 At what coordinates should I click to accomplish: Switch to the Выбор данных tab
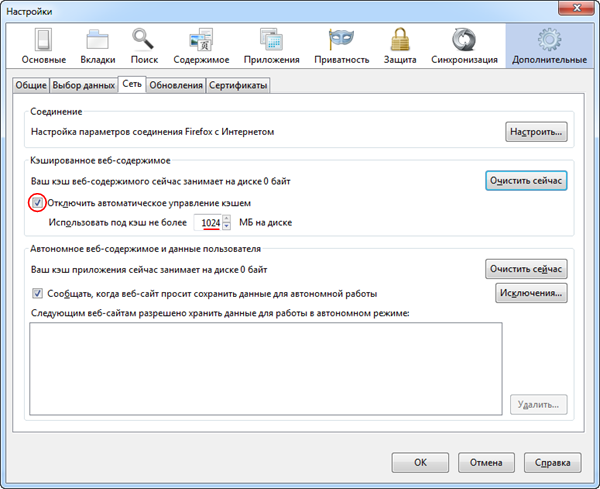83,85
